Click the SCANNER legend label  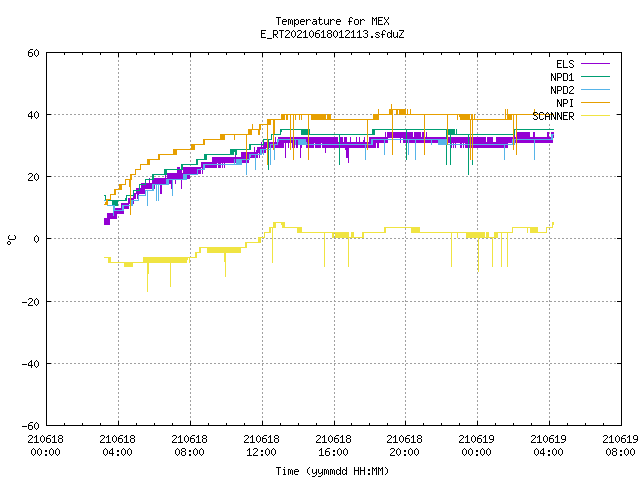(553, 116)
